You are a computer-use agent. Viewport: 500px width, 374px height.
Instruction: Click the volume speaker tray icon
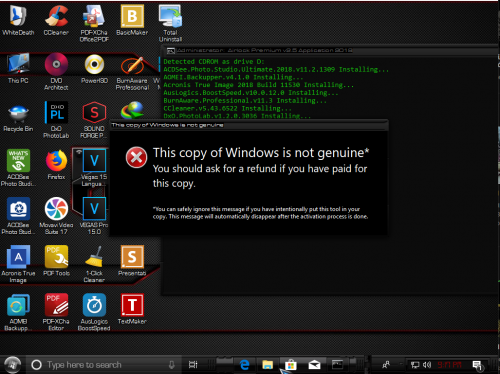point(427,365)
